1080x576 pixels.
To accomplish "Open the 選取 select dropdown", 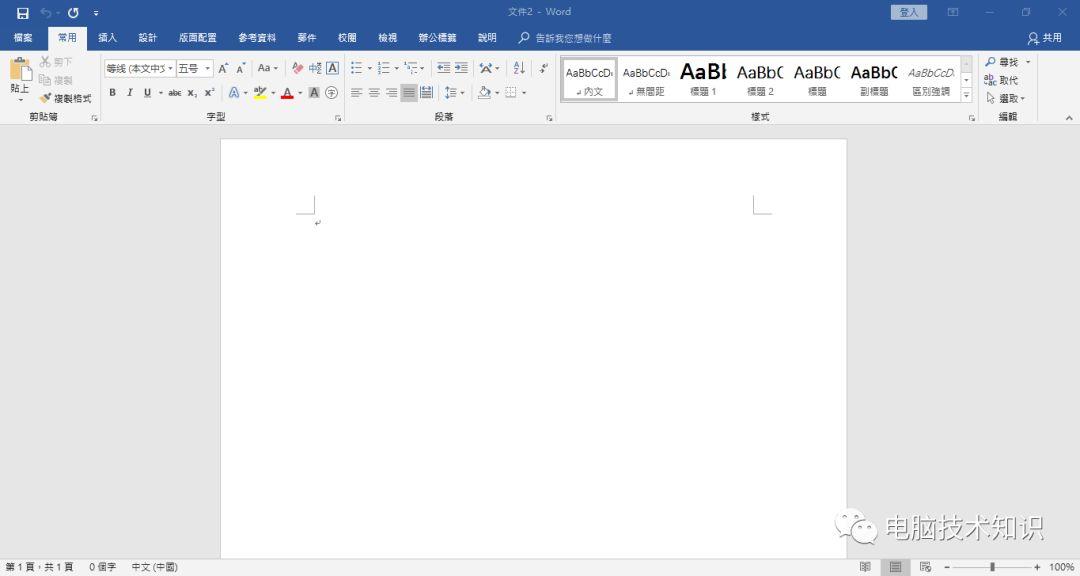I will [1006, 99].
